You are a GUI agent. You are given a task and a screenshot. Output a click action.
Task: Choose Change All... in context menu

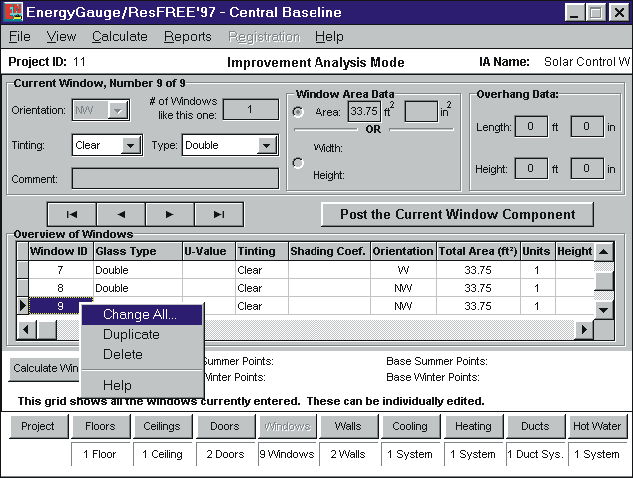(142, 314)
